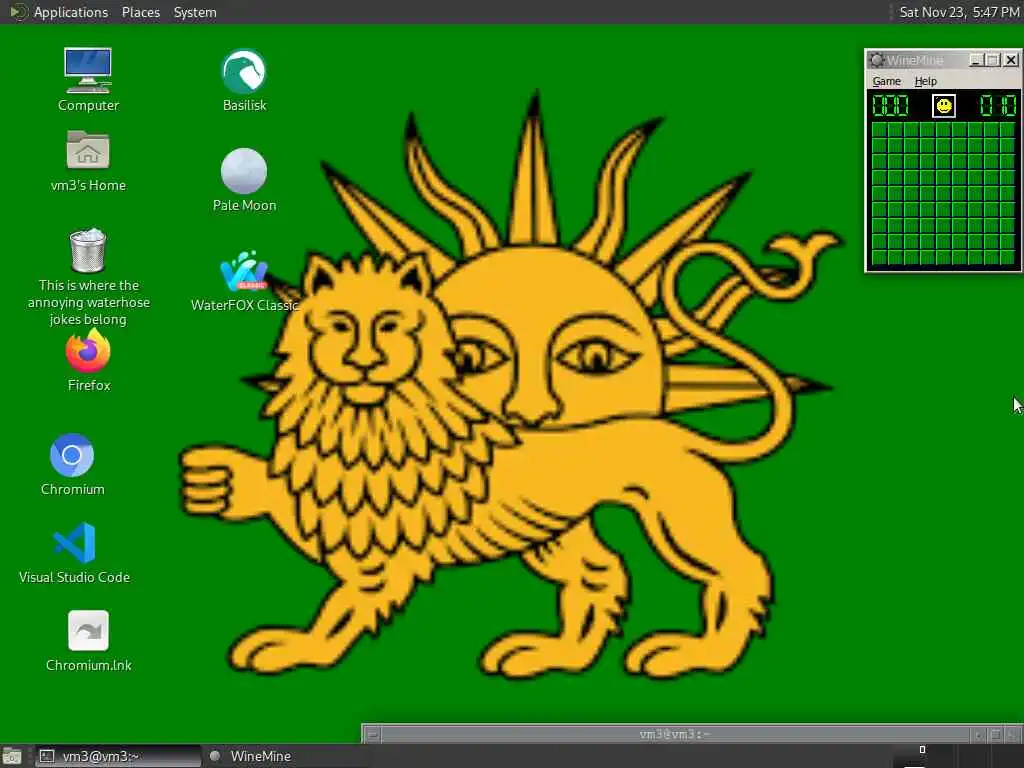The height and width of the screenshot is (768, 1024).
Task: Open the Computer desktop icon
Action: [88, 71]
